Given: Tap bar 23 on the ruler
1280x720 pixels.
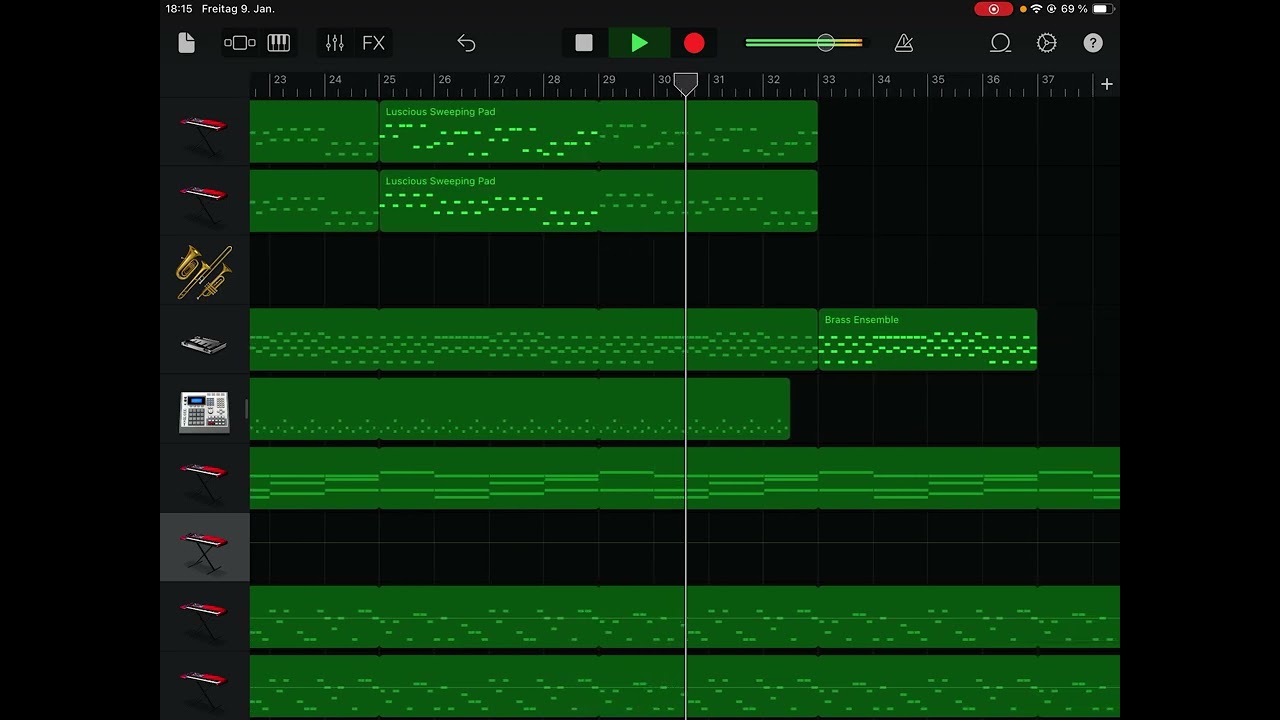Looking at the screenshot, I should pos(280,80).
